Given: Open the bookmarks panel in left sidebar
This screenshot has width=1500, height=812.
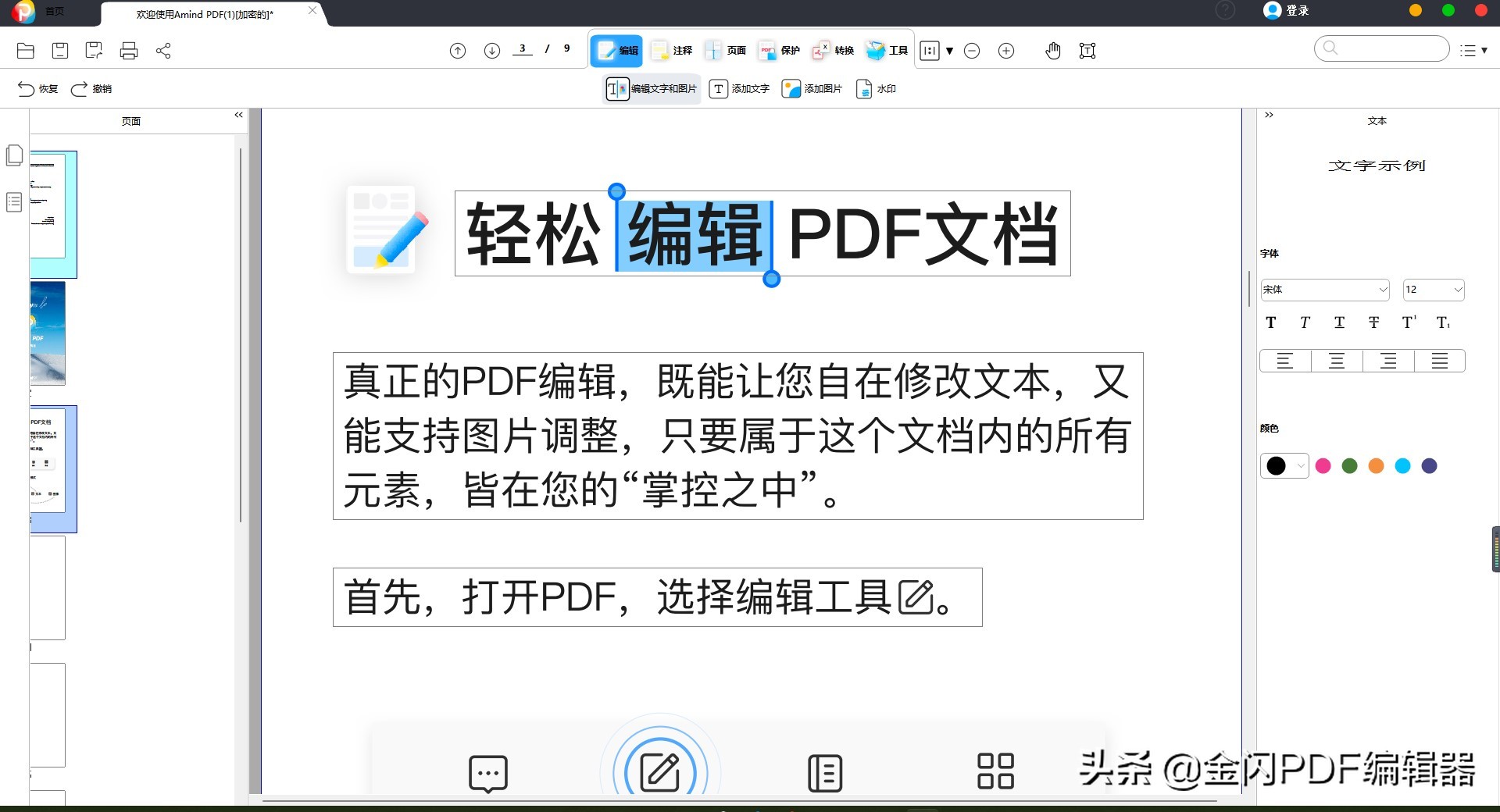Looking at the screenshot, I should (x=14, y=201).
